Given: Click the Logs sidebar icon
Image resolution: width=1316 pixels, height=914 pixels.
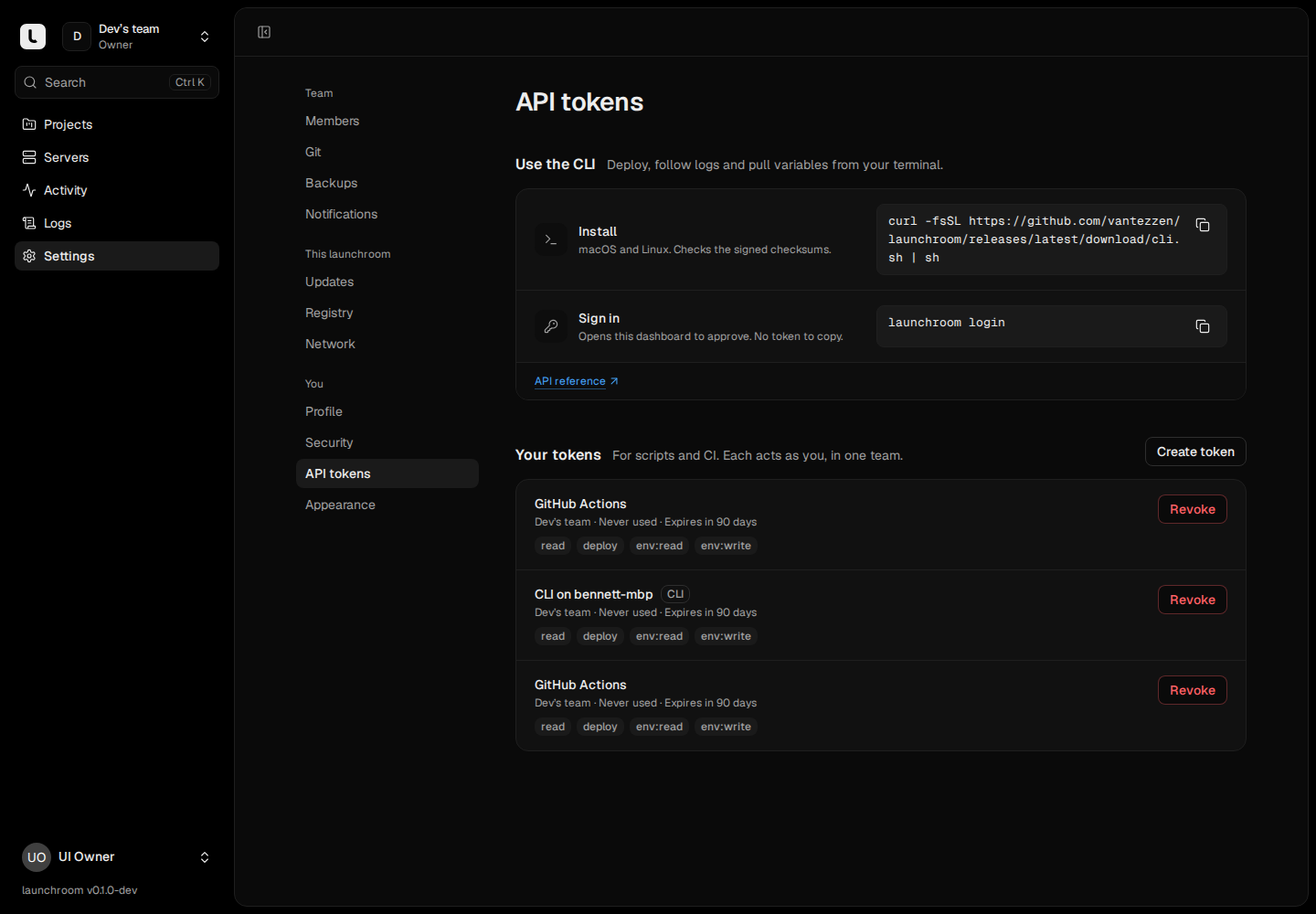Looking at the screenshot, I should 29,223.
